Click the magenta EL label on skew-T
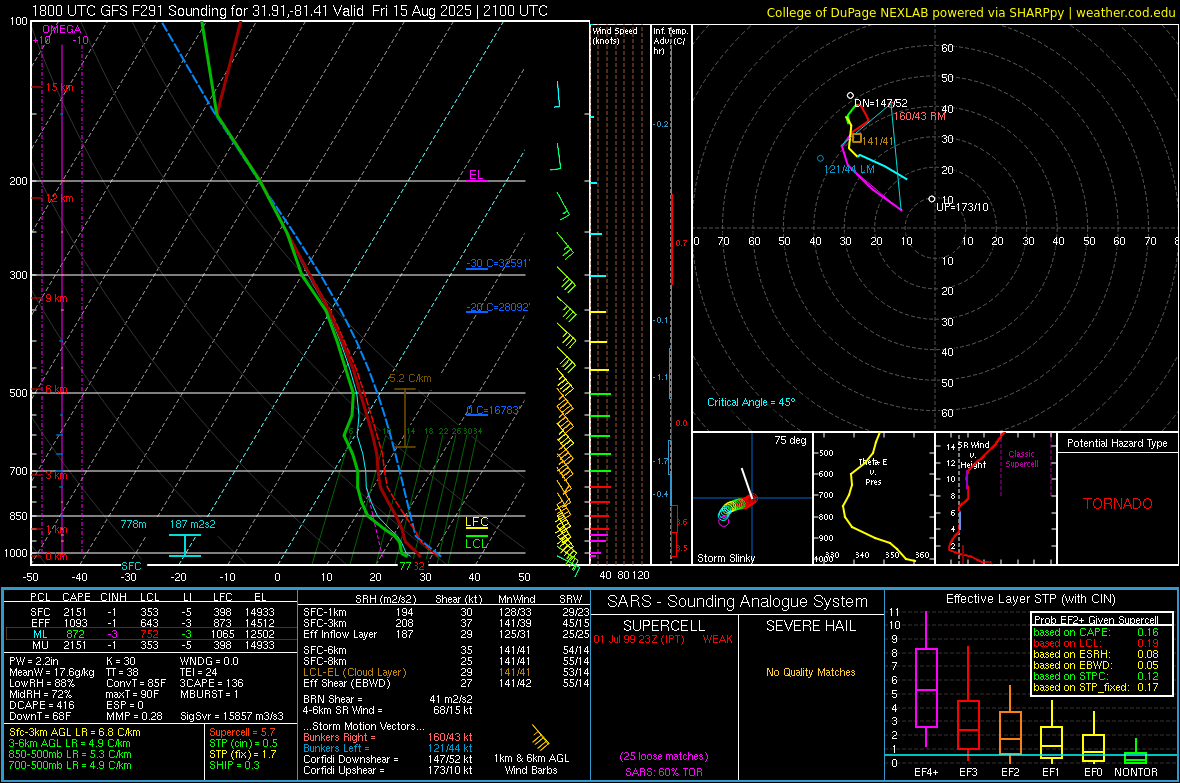1180x783 pixels. pyautogui.click(x=476, y=175)
